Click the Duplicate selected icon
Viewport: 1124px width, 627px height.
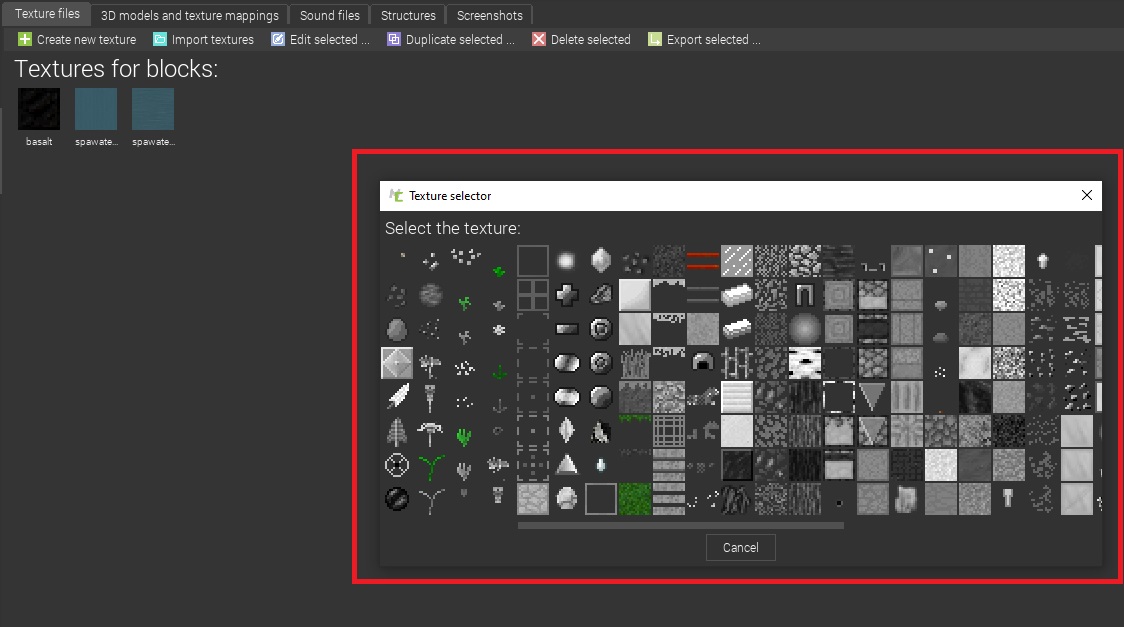point(394,39)
